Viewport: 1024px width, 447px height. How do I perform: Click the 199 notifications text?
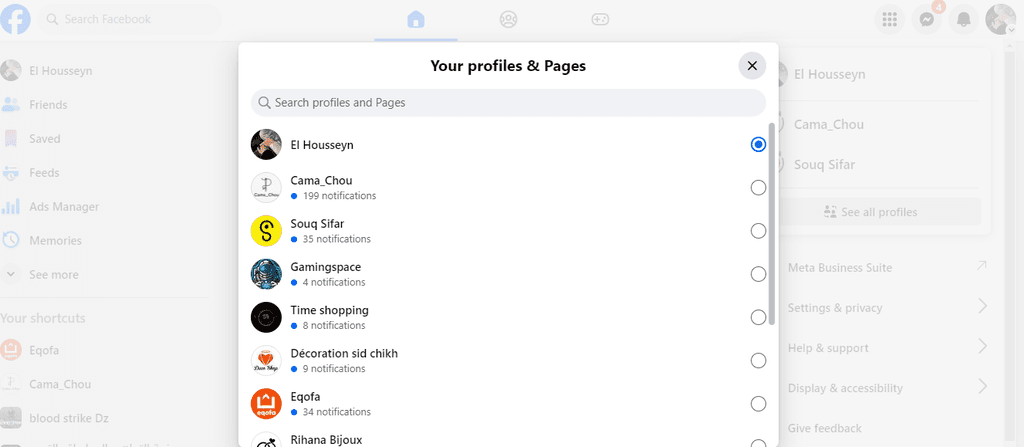(340, 196)
